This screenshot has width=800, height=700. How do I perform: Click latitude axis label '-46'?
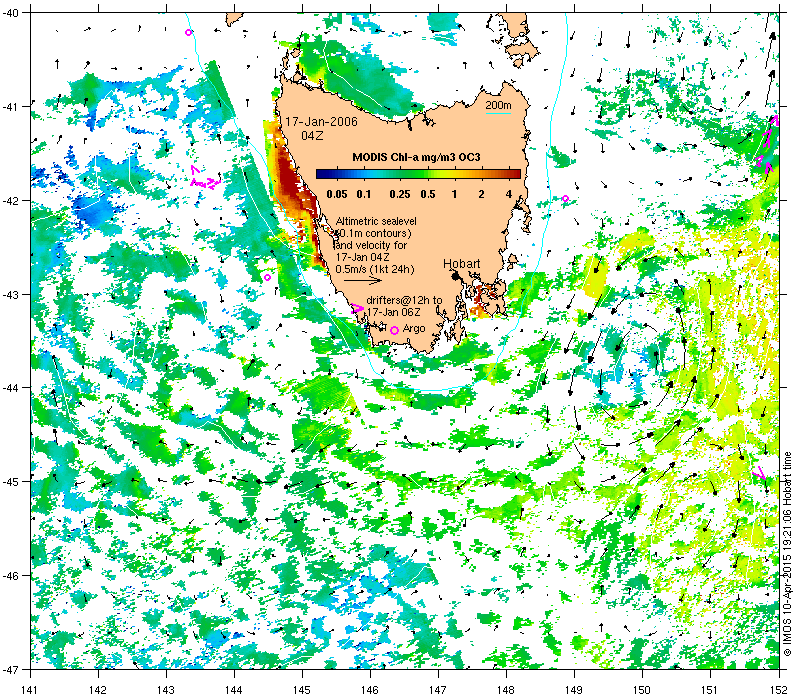(10, 576)
